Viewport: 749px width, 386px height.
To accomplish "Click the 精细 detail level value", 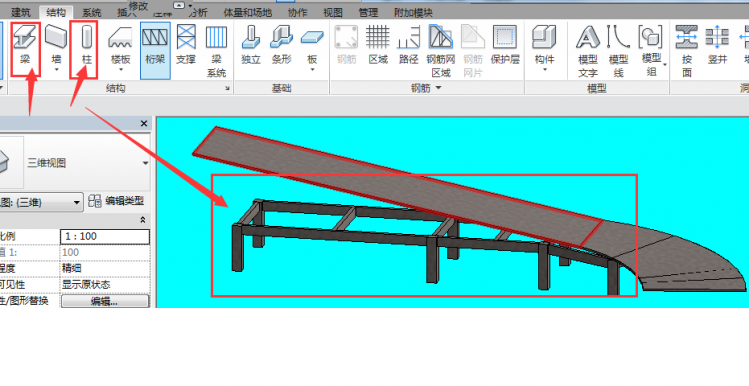I will click(105, 268).
